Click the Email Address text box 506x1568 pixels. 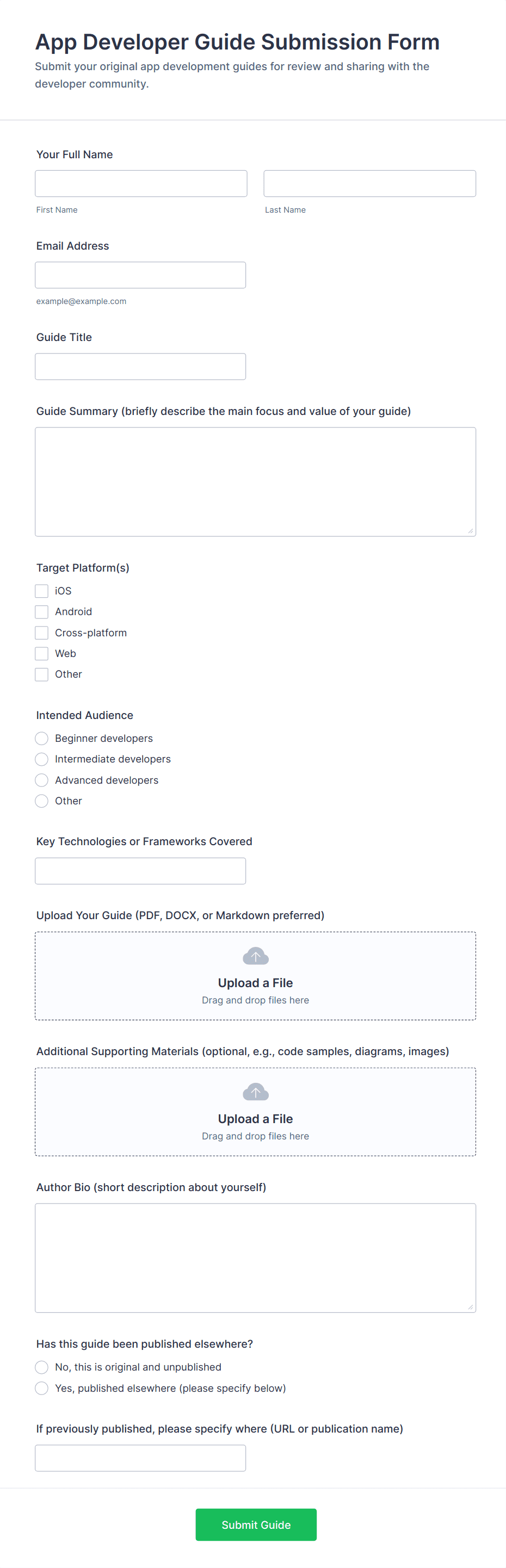pos(140,275)
